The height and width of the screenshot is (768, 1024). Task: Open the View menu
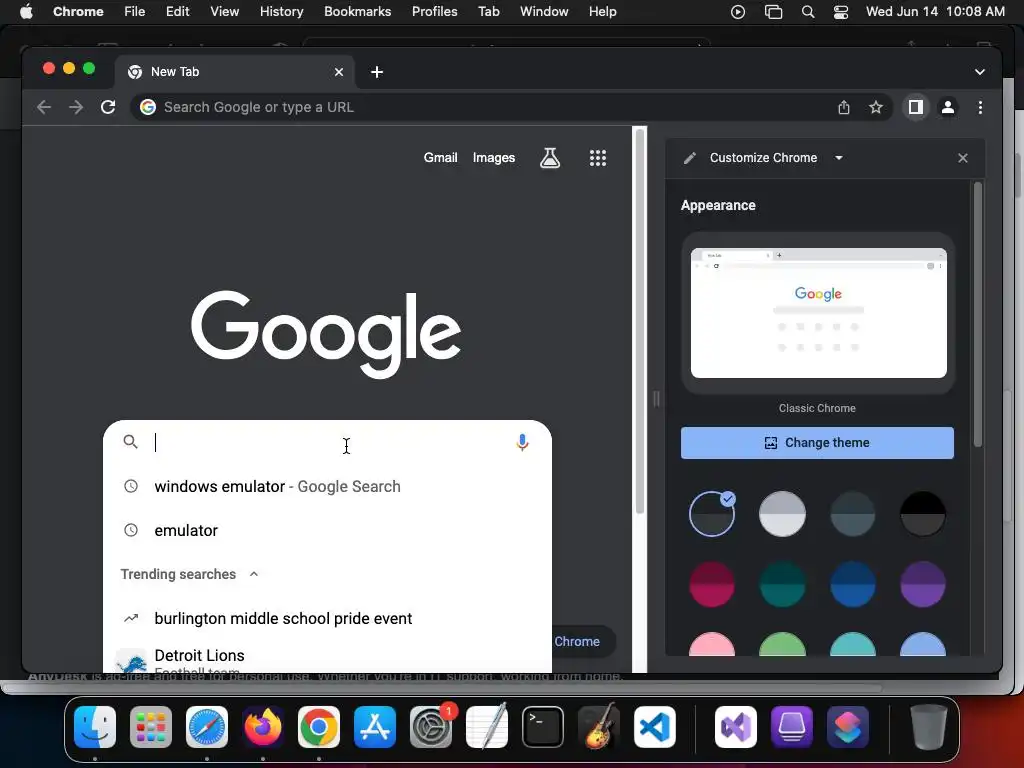click(224, 12)
